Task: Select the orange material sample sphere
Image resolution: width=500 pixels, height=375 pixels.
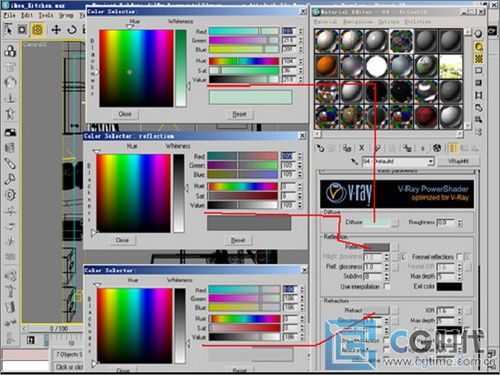Action: [x=327, y=66]
